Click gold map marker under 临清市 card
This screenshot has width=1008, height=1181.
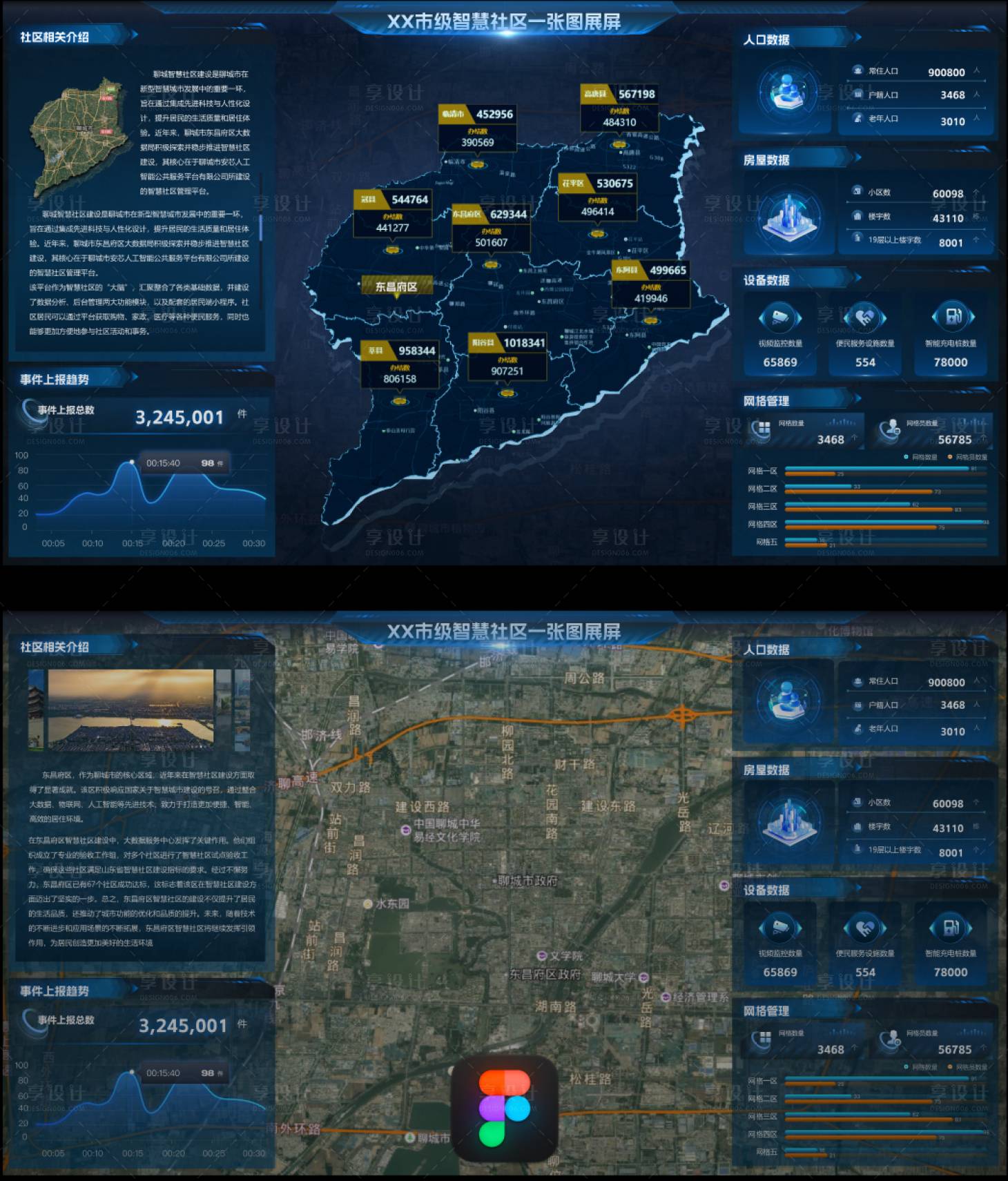478,164
